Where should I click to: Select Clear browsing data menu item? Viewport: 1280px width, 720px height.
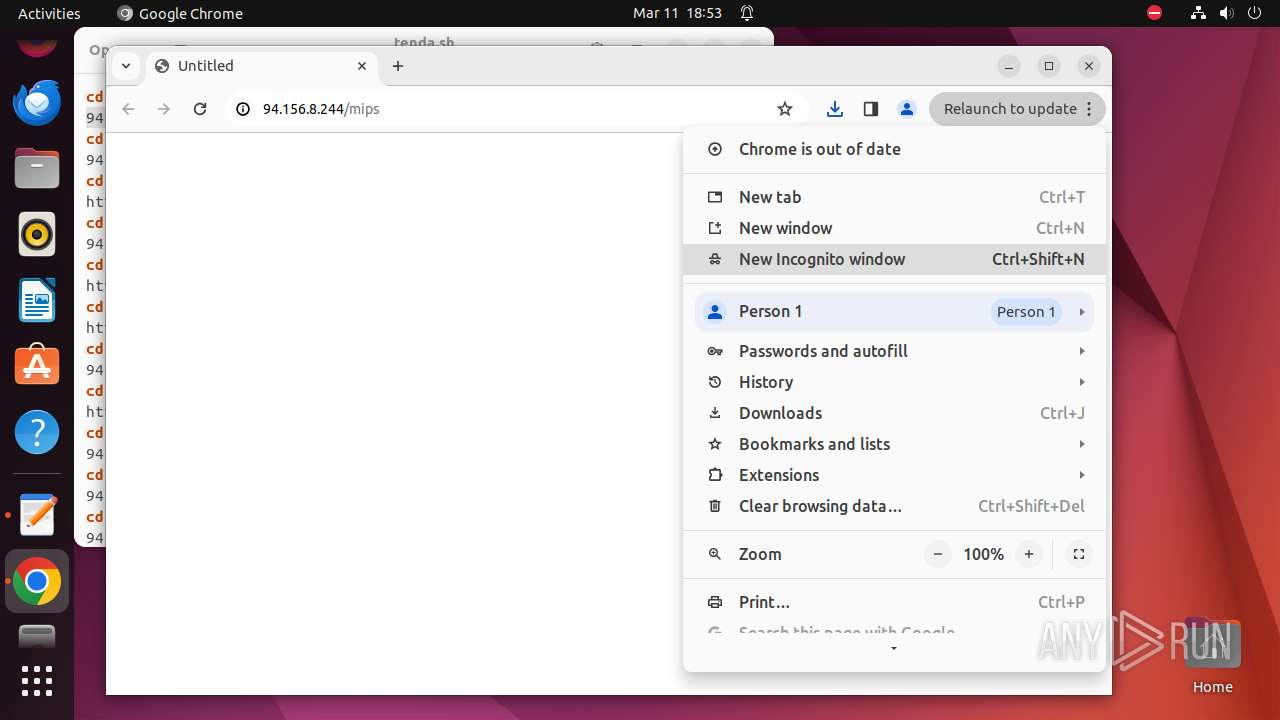point(895,506)
